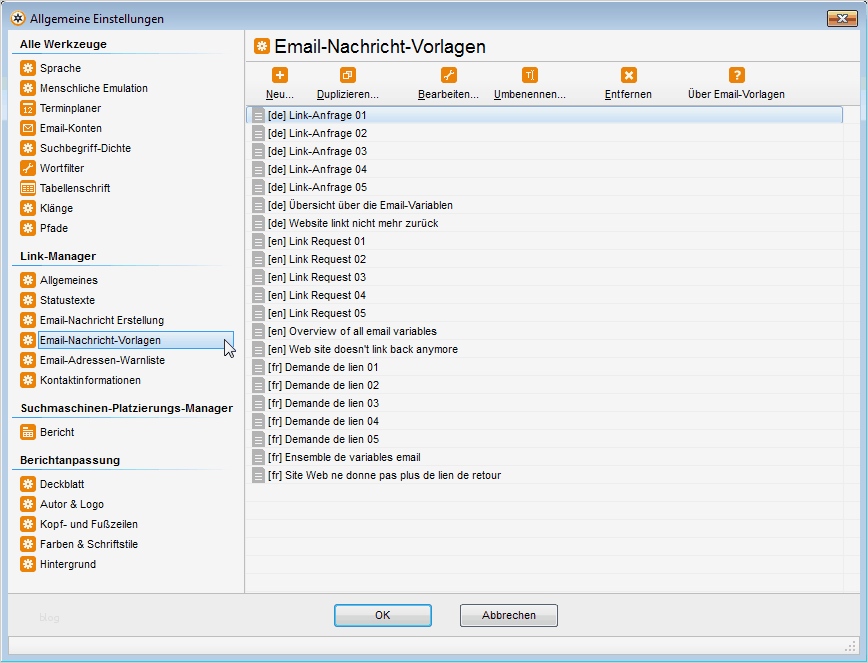
Task: Click the Wortfilter wrench icon
Action: (28, 168)
